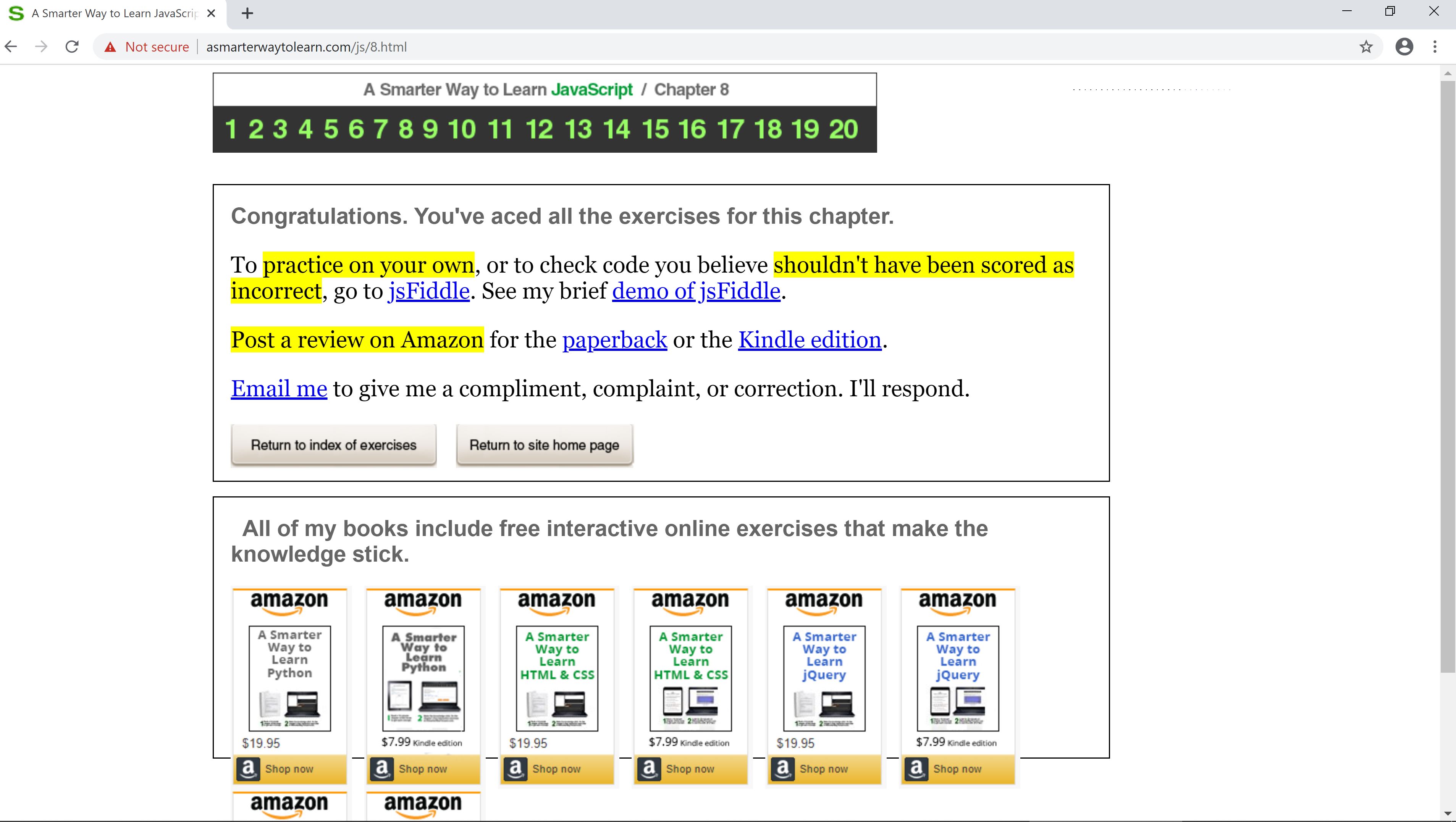Image resolution: width=1456 pixels, height=822 pixels.
Task: Open chapter 15 from the chapter bar
Action: click(655, 129)
